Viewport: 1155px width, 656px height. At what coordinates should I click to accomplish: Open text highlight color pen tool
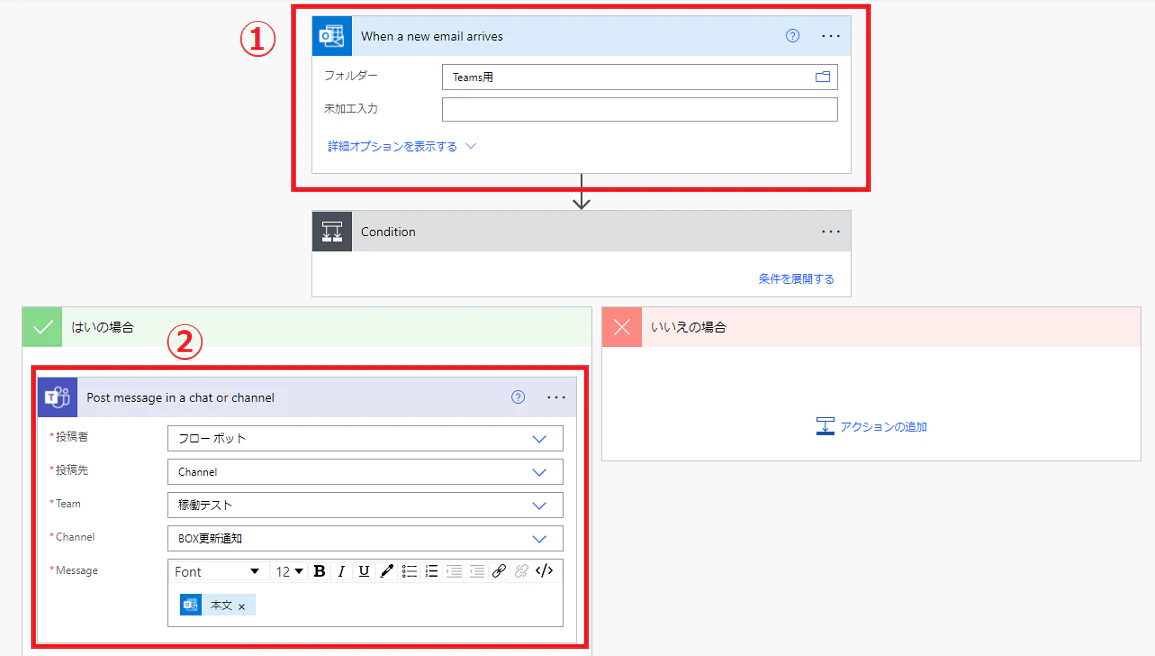coord(387,571)
